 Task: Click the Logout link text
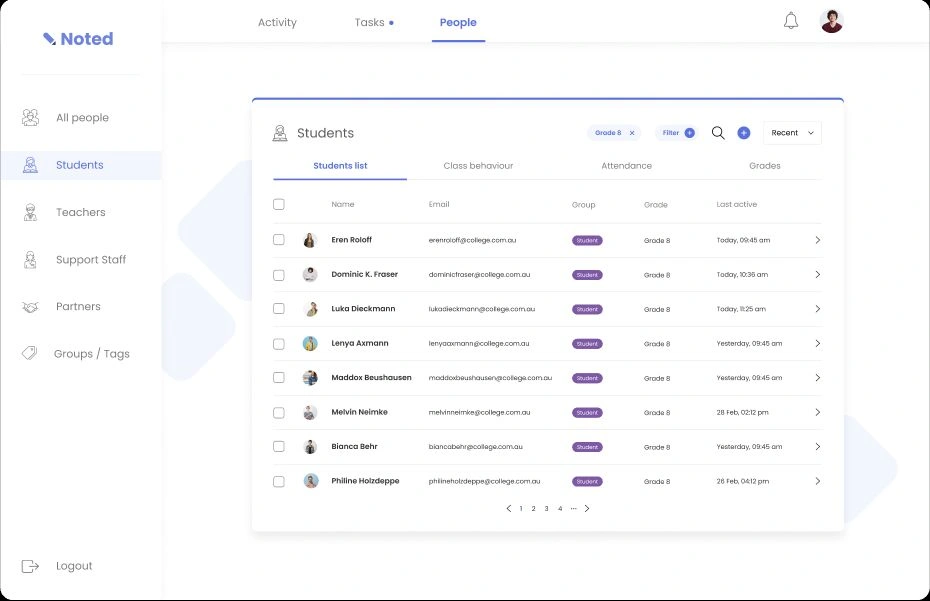click(74, 566)
